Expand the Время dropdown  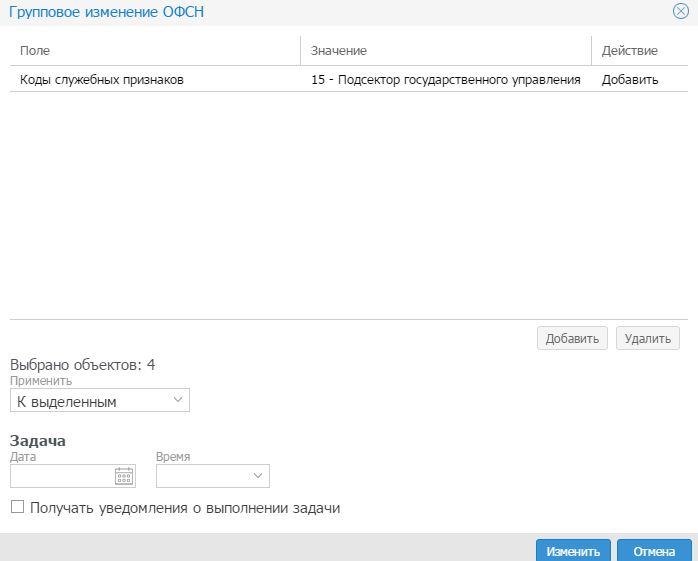pos(213,476)
